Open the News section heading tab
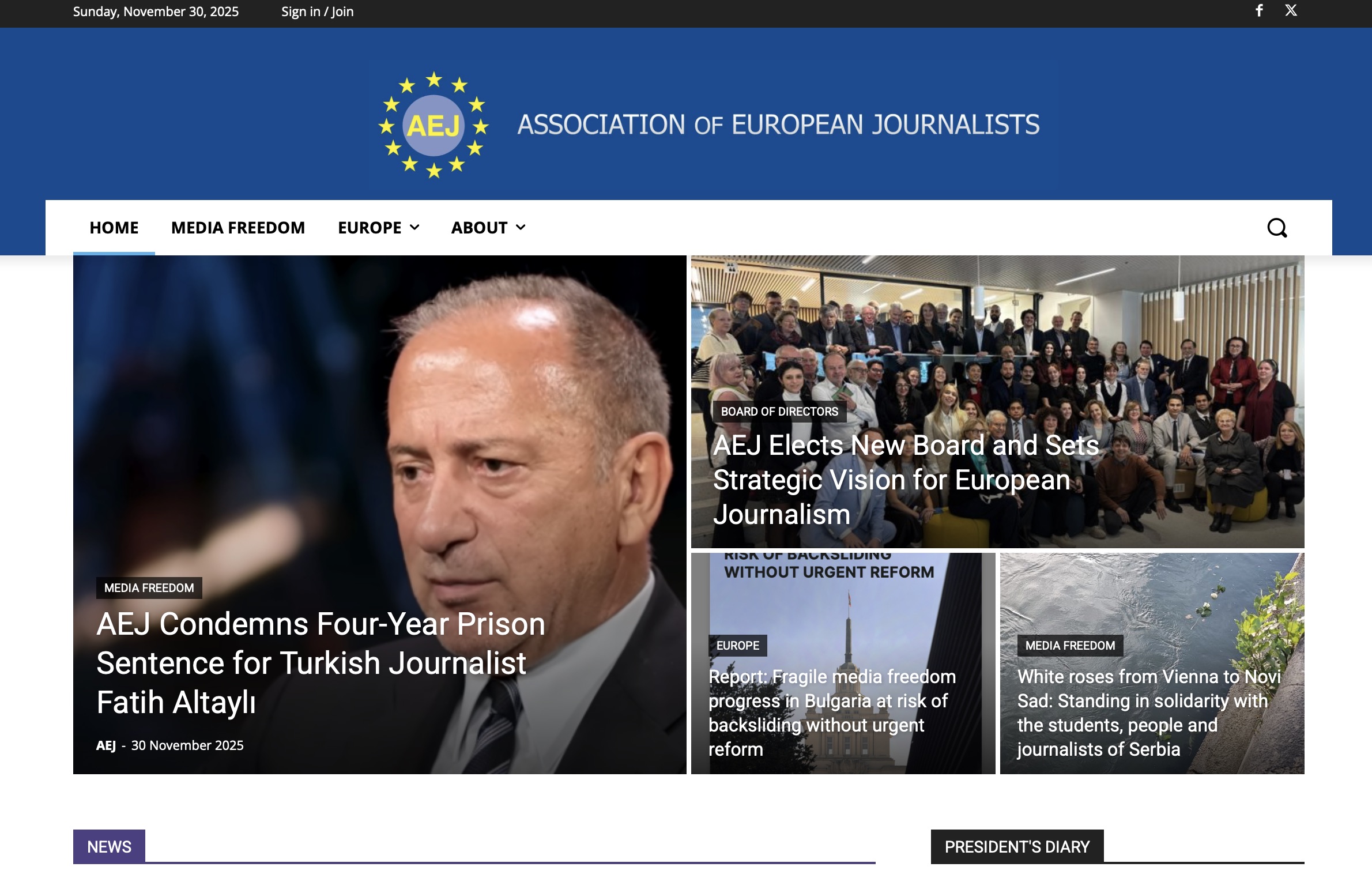Image resolution: width=1372 pixels, height=882 pixels. (x=109, y=846)
